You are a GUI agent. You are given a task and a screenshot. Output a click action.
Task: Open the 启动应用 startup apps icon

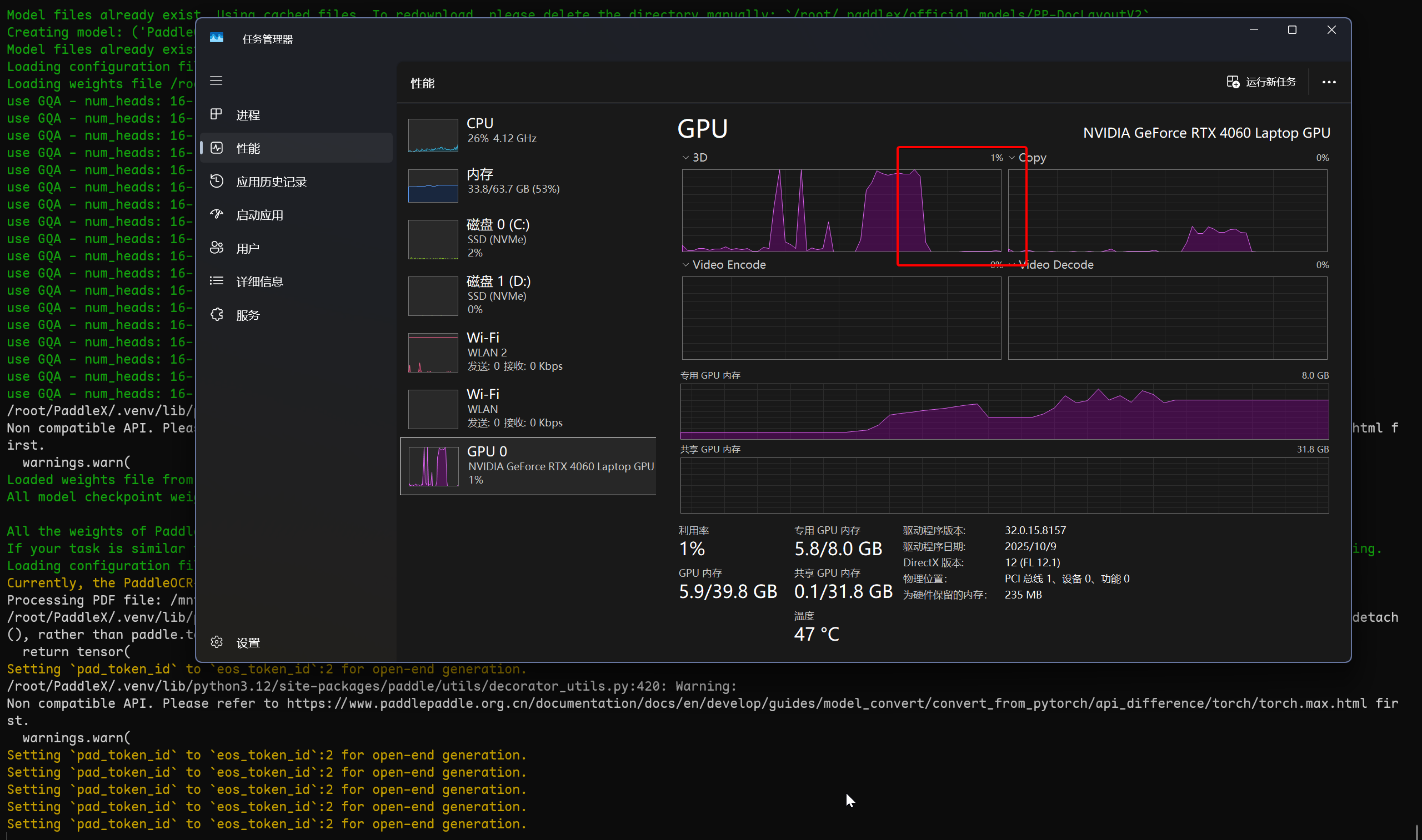point(216,214)
